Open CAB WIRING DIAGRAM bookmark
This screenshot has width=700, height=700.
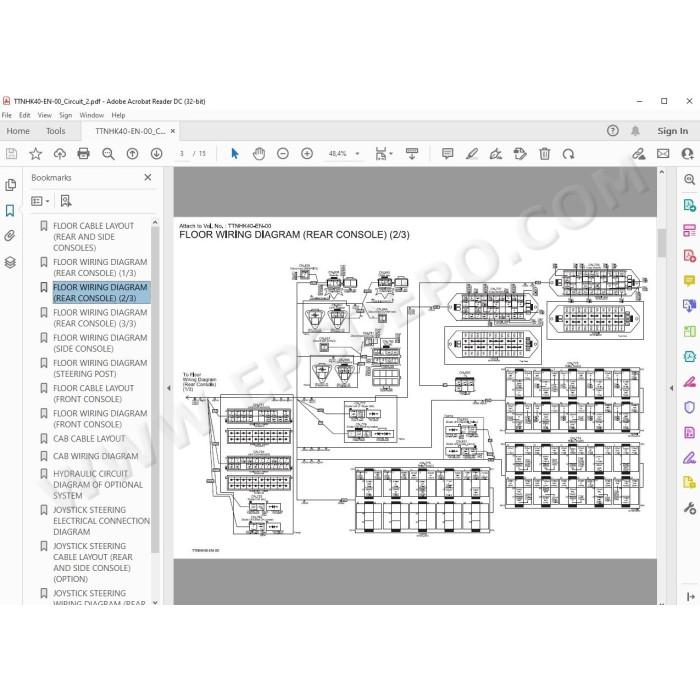pos(96,456)
